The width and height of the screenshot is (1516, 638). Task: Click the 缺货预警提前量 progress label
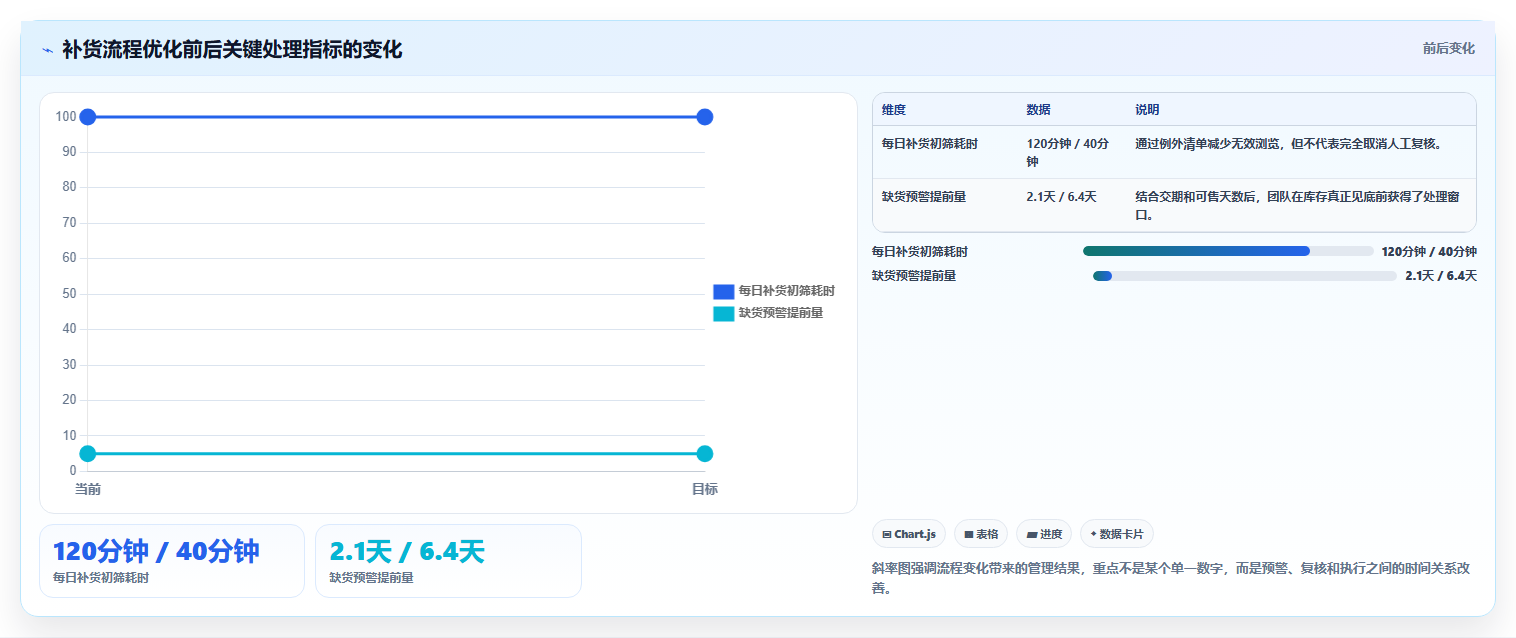(914, 276)
